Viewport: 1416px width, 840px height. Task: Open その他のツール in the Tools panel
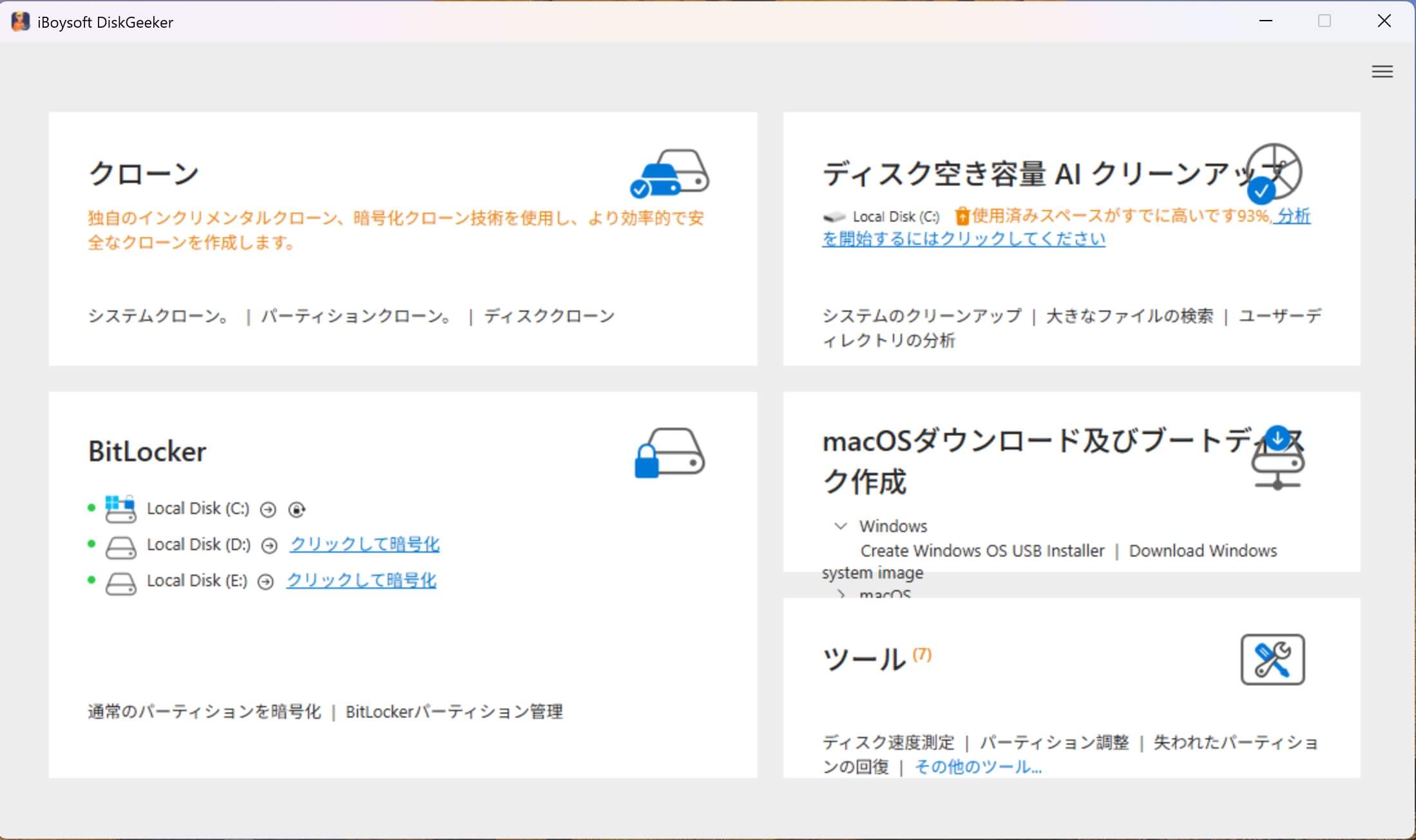[x=977, y=767]
